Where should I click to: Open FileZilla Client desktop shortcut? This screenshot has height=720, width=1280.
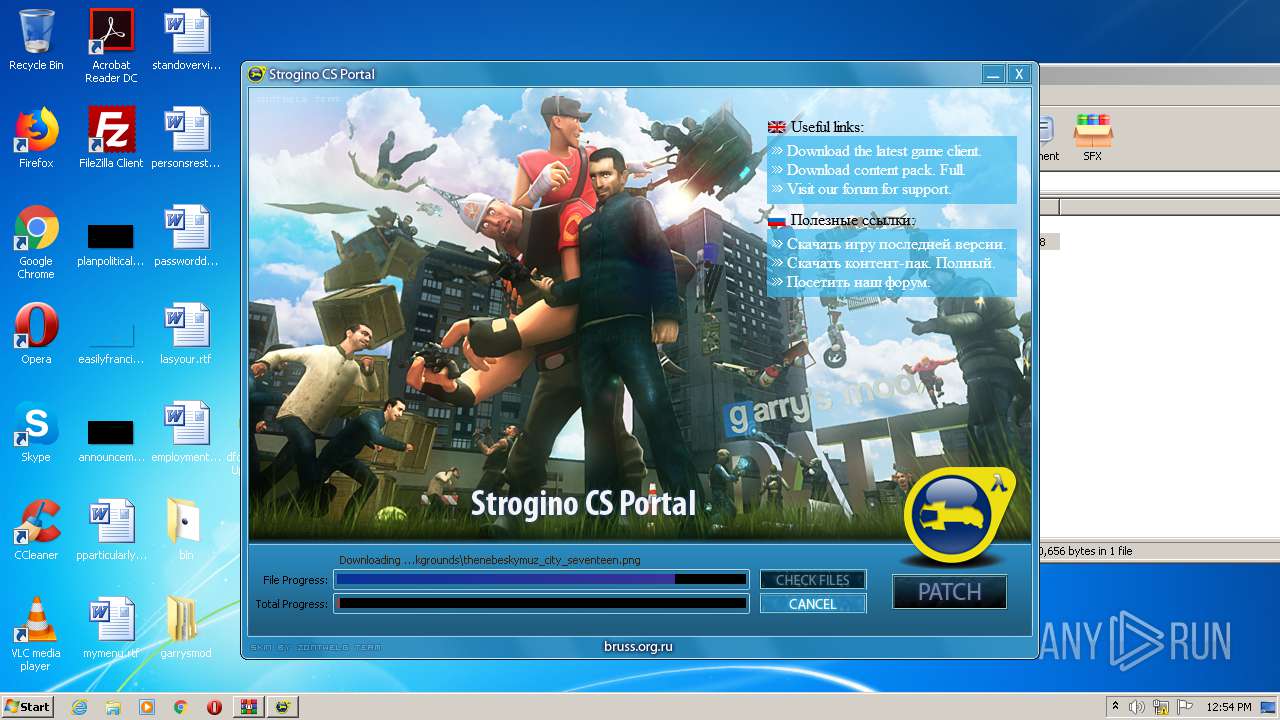tap(111, 138)
